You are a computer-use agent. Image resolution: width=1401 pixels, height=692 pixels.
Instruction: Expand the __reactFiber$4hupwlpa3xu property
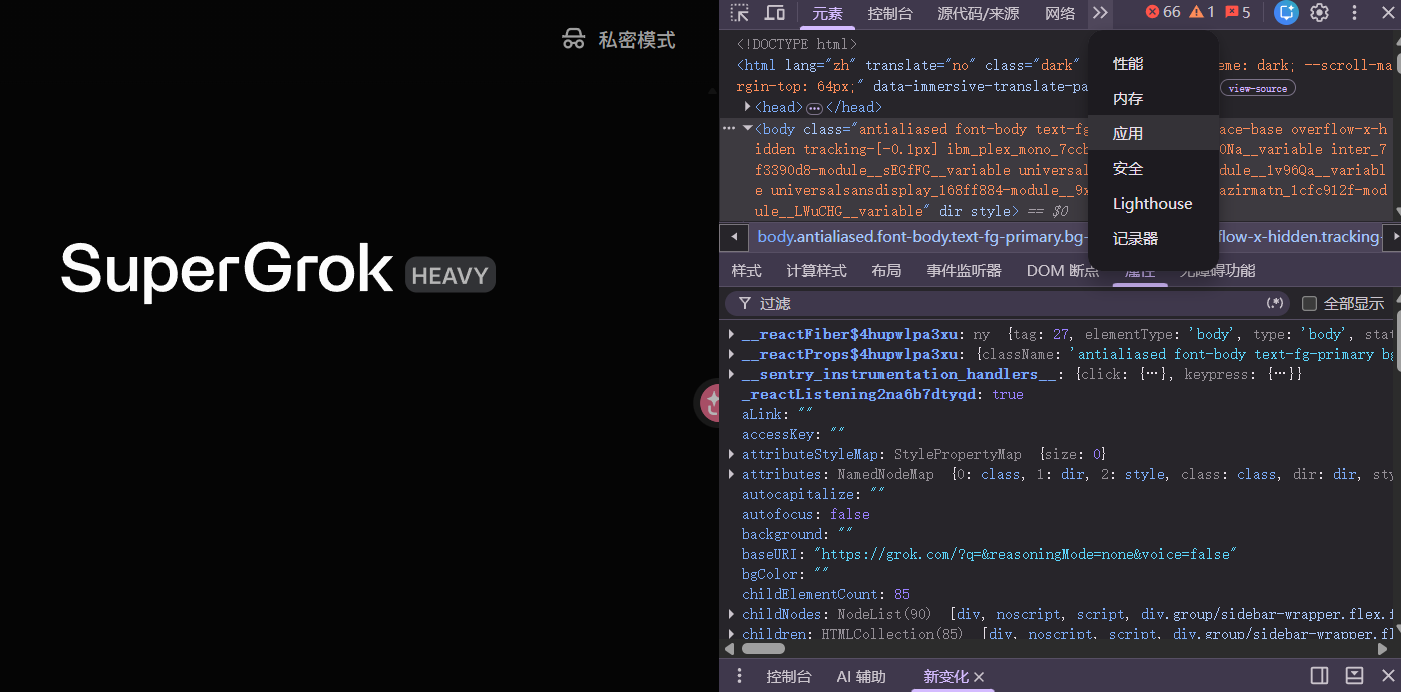(x=732, y=334)
